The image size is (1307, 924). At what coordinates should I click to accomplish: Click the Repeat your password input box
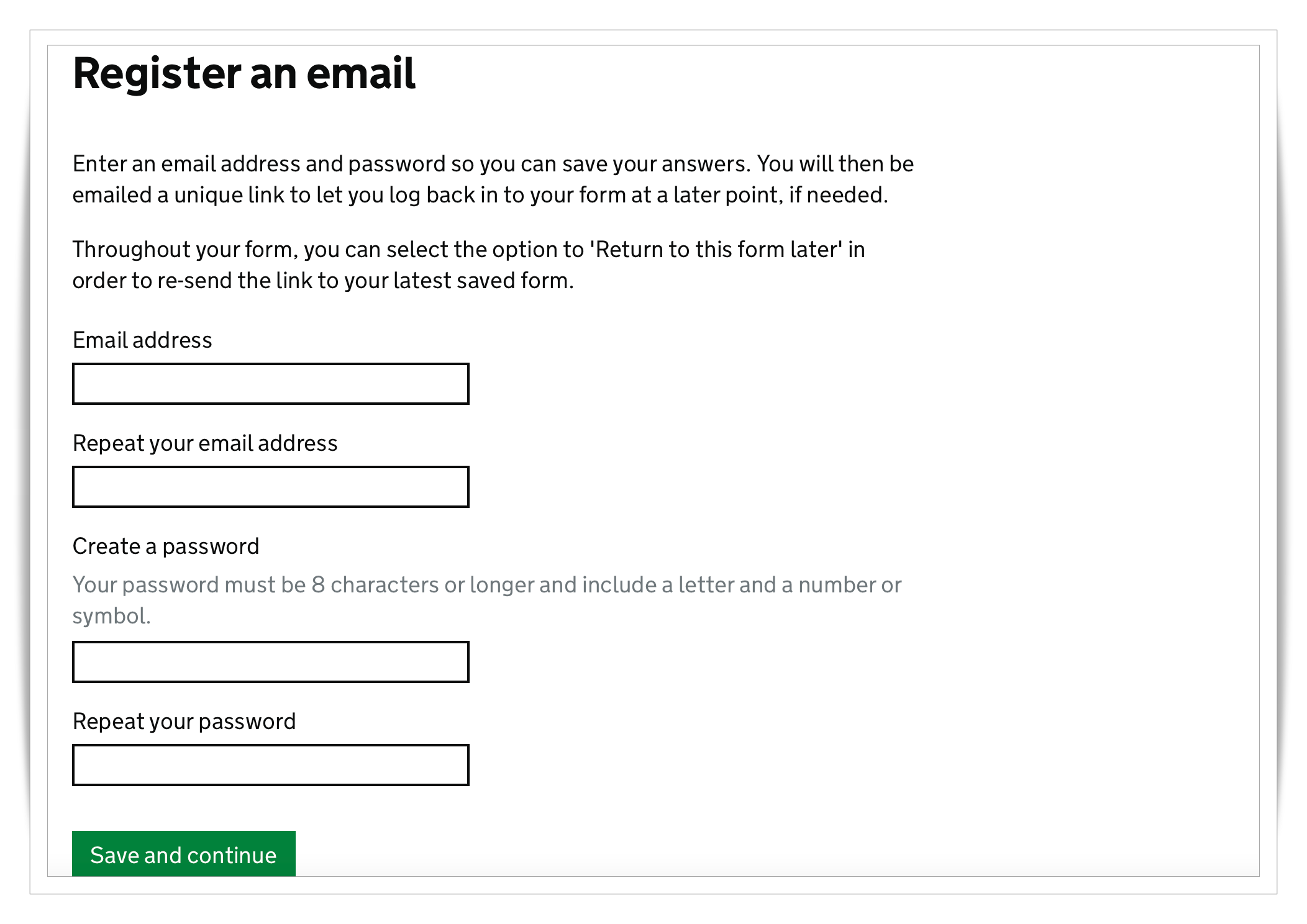click(270, 765)
